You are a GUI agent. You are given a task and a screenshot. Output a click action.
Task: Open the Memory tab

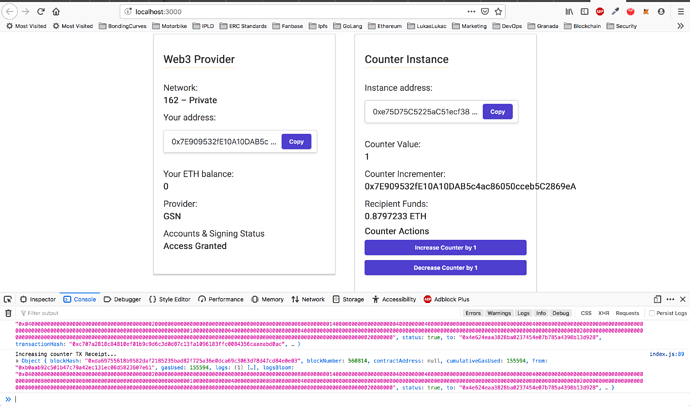(268, 299)
